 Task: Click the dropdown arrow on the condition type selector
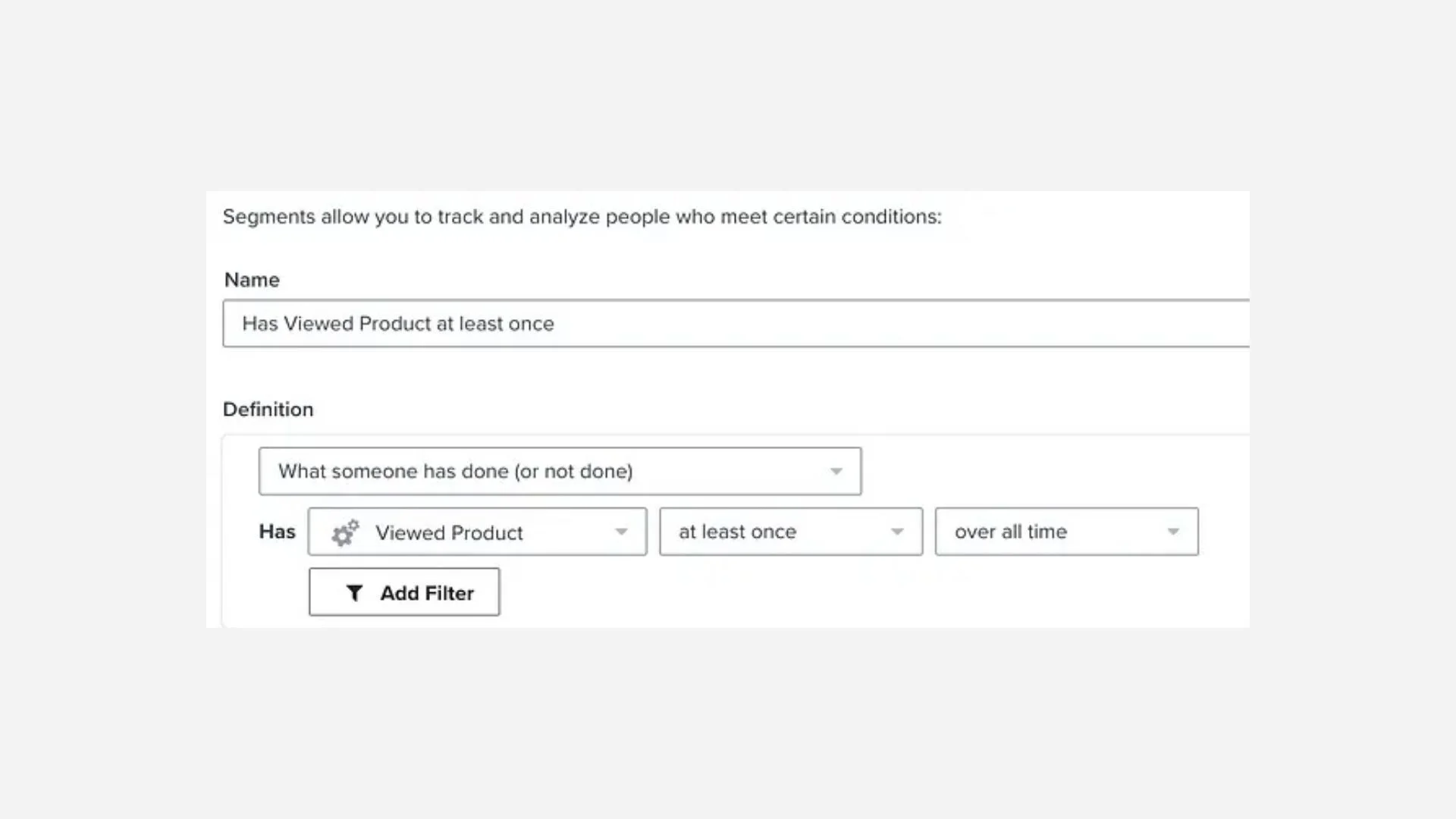[x=836, y=470]
